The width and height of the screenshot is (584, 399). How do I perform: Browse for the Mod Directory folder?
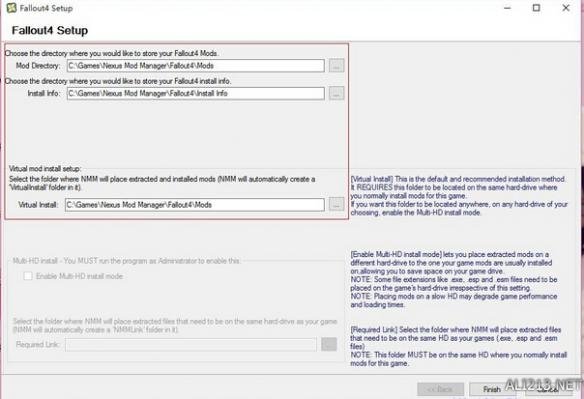click(336, 66)
